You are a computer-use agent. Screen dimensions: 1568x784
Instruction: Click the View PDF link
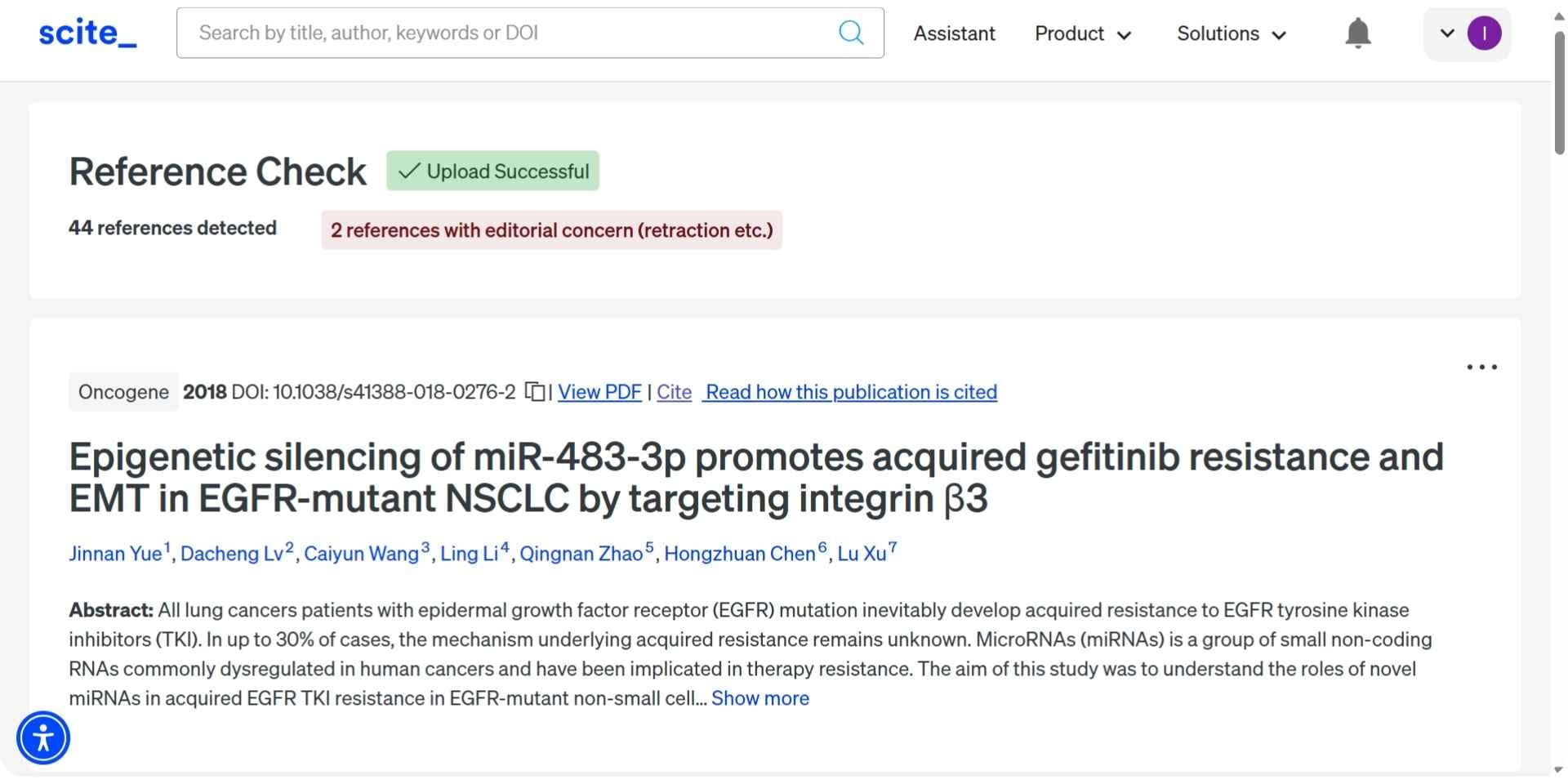click(x=599, y=392)
